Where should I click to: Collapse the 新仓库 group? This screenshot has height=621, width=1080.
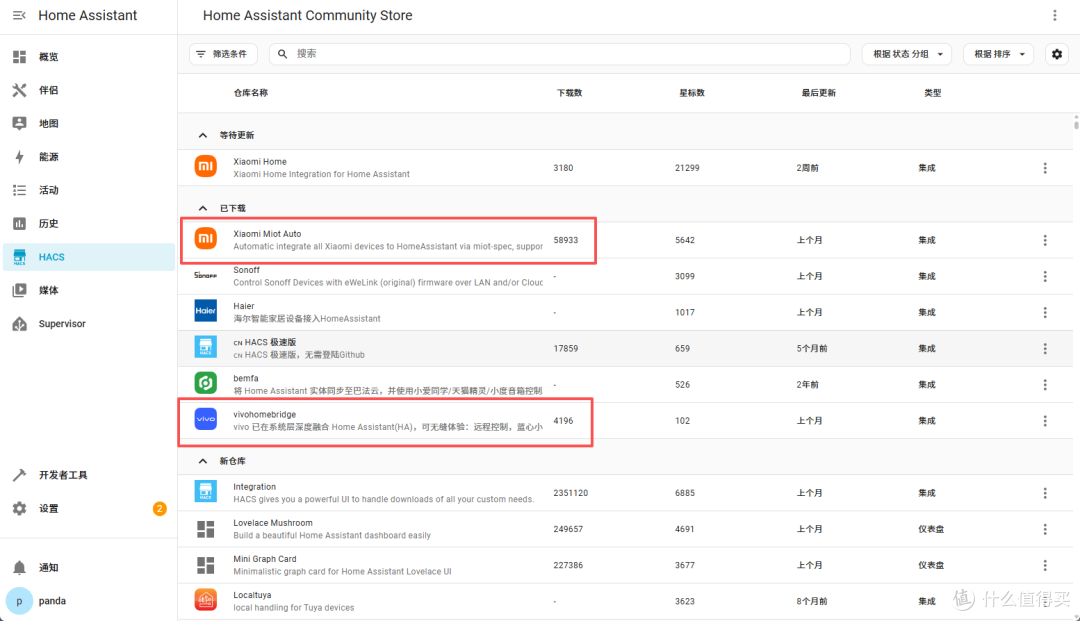coord(202,461)
